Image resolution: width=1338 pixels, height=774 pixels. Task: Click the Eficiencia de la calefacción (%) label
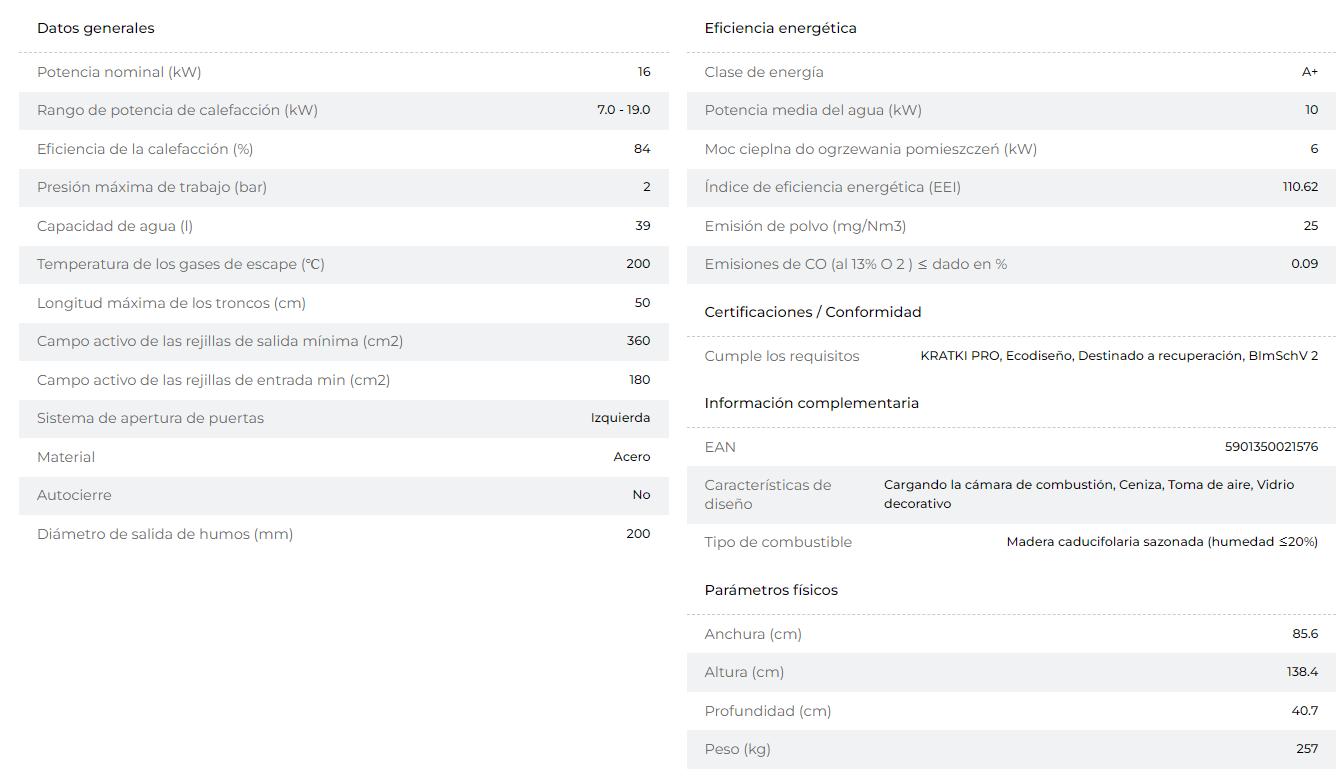click(145, 149)
